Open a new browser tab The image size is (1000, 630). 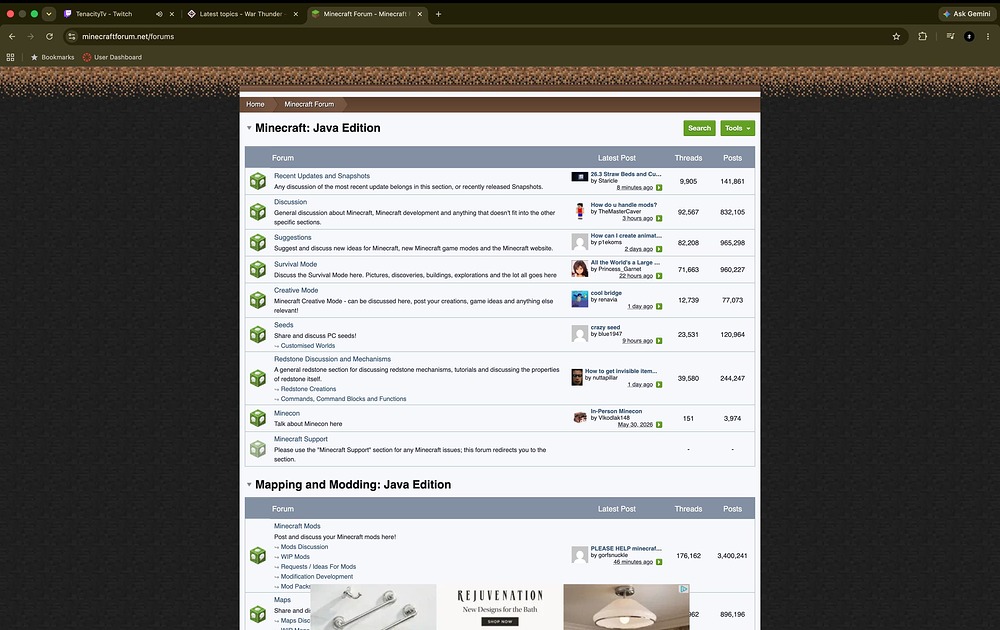[x=438, y=13]
